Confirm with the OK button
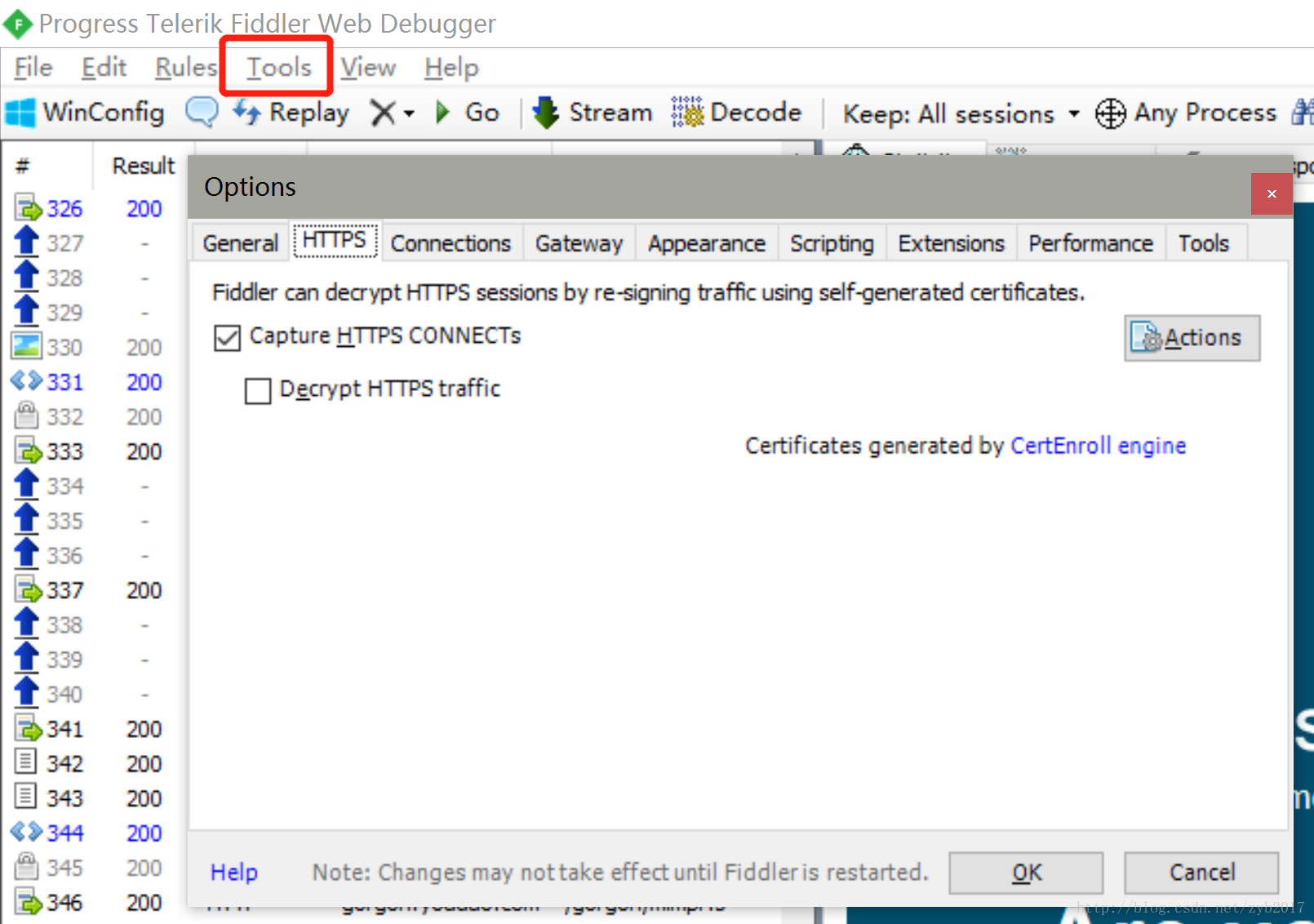 pyautogui.click(x=1026, y=873)
